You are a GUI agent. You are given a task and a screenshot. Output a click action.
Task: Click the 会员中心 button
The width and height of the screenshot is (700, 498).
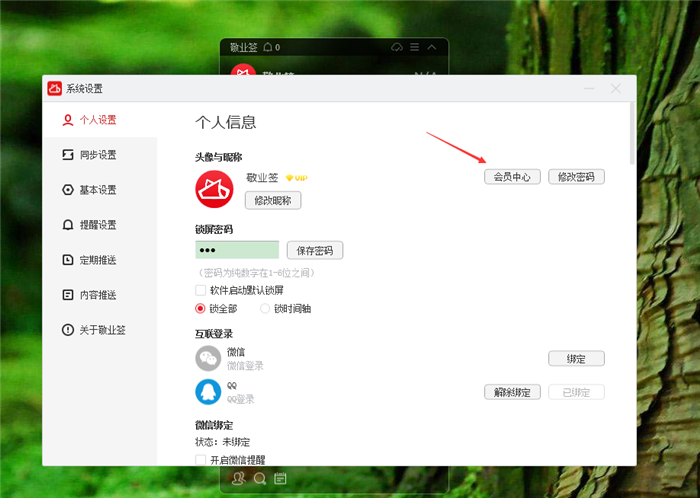(x=512, y=177)
